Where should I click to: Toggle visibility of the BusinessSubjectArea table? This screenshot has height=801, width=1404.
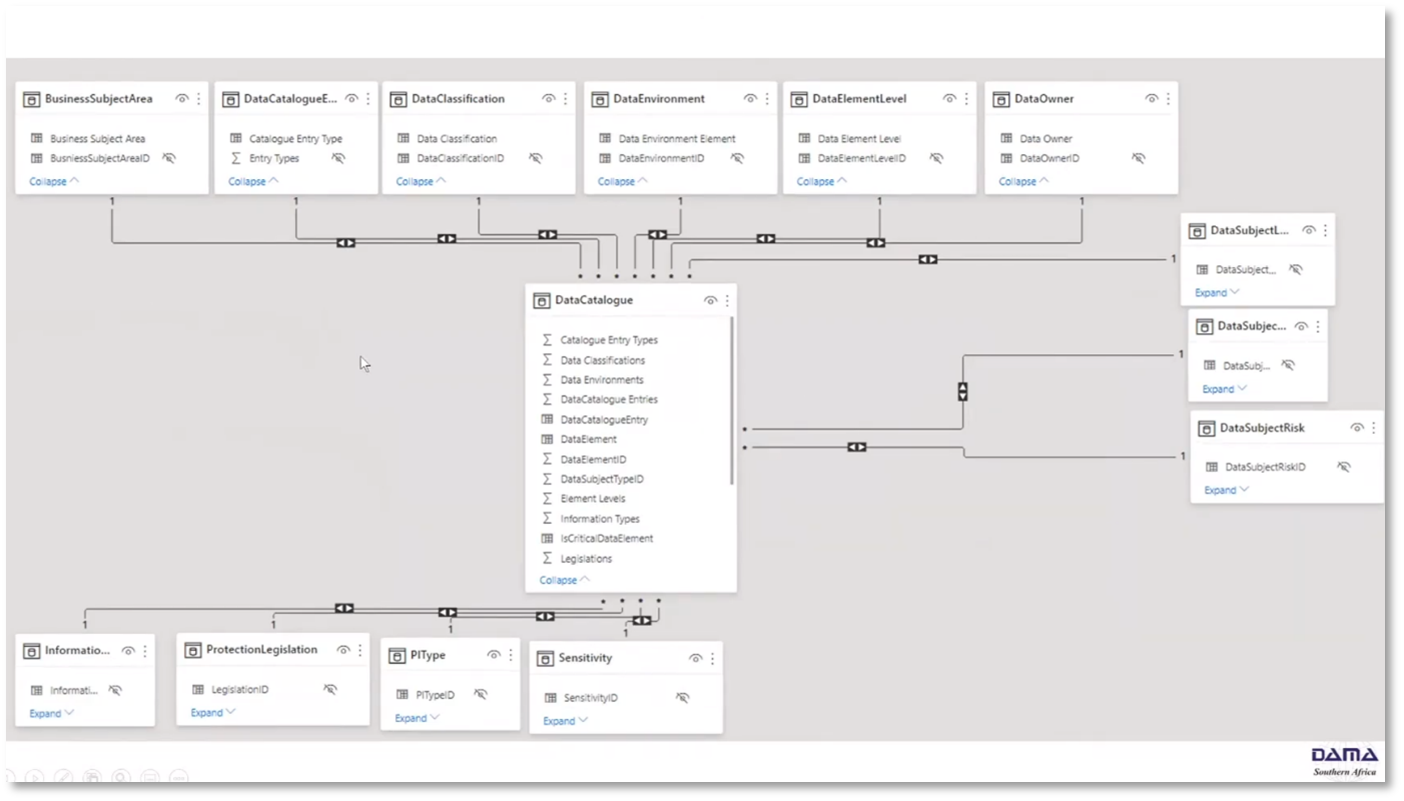click(x=182, y=99)
